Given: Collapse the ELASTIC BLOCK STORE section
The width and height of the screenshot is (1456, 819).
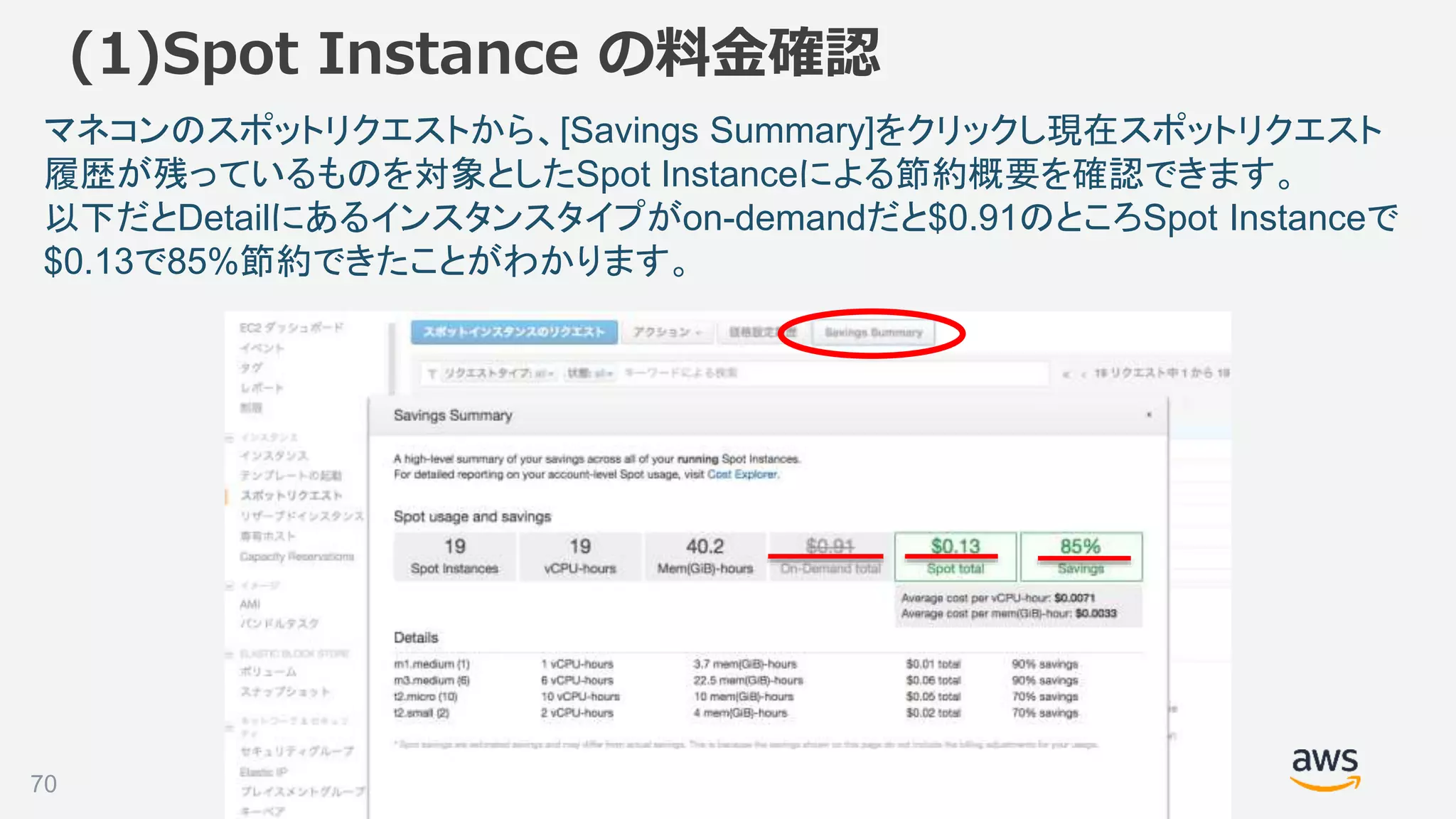Looking at the screenshot, I should (230, 654).
